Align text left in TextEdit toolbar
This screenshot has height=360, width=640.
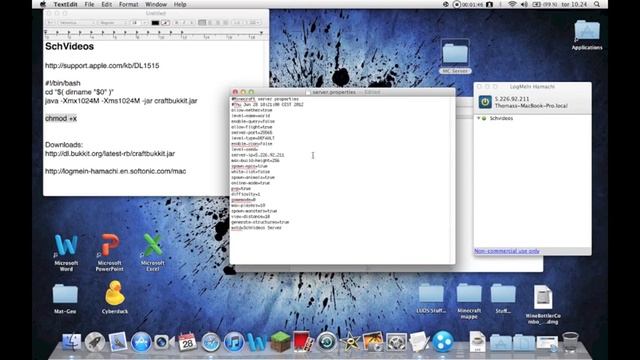(x=202, y=23)
